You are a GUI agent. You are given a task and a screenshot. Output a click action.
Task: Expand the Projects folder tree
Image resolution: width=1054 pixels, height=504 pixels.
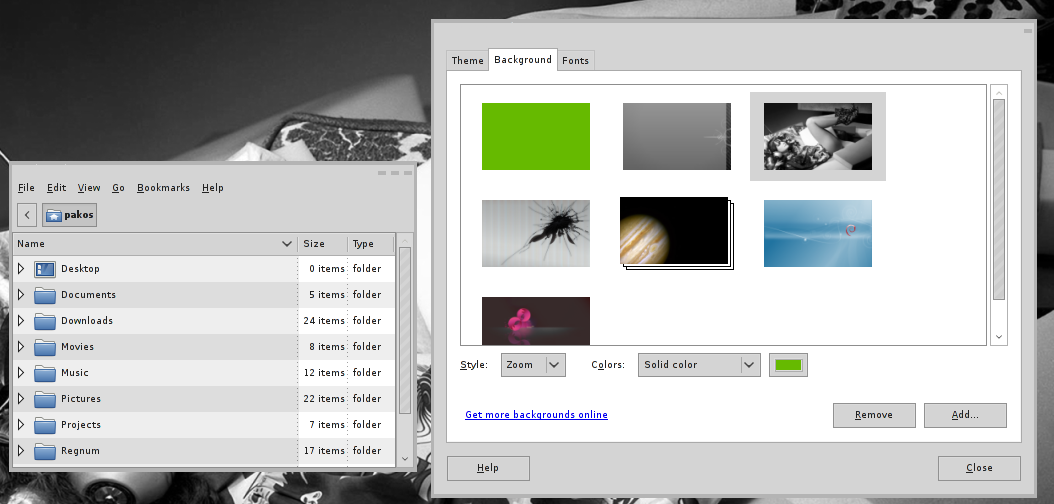click(x=21, y=425)
